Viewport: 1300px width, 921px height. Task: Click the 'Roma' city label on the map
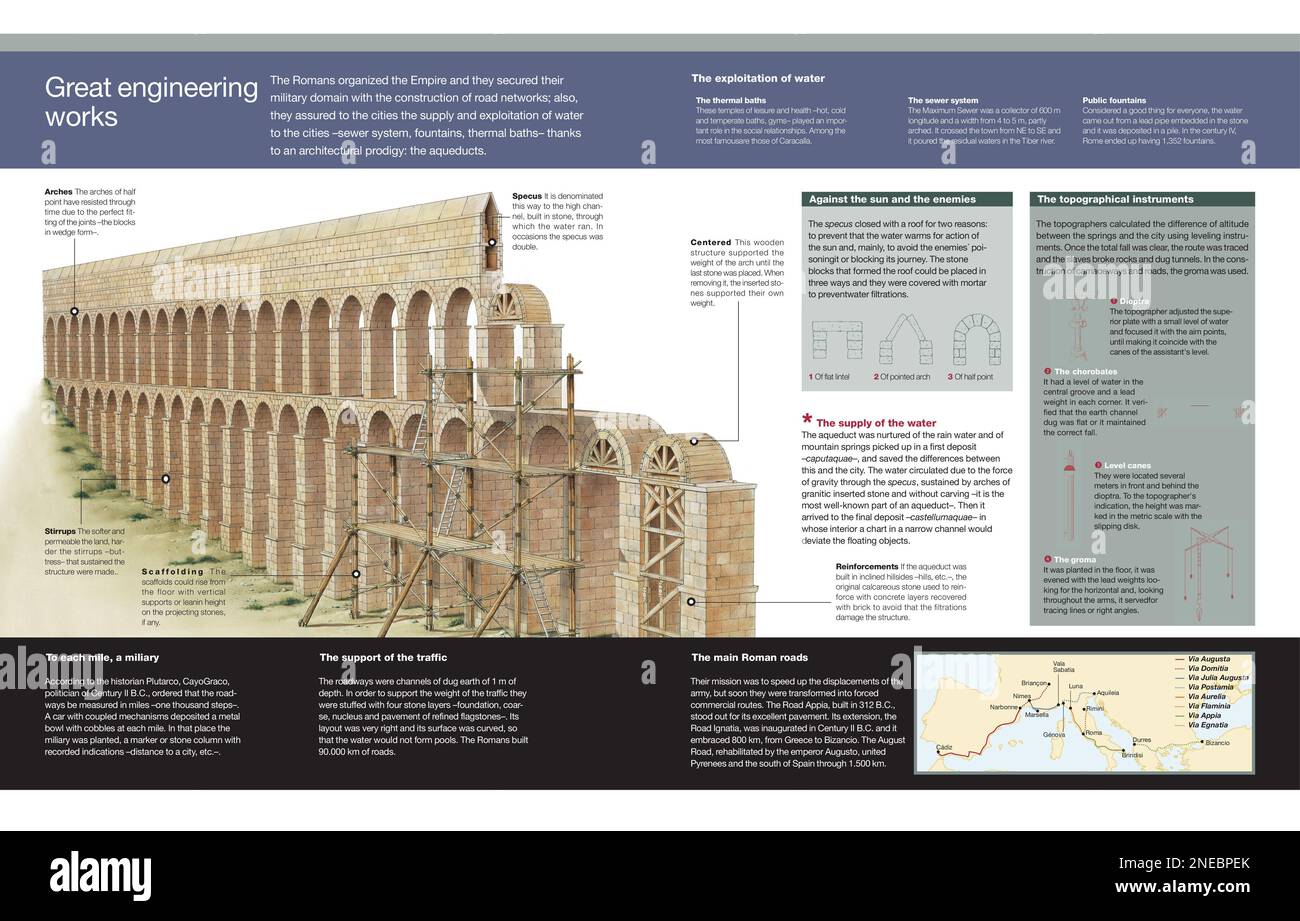pyautogui.click(x=1093, y=732)
